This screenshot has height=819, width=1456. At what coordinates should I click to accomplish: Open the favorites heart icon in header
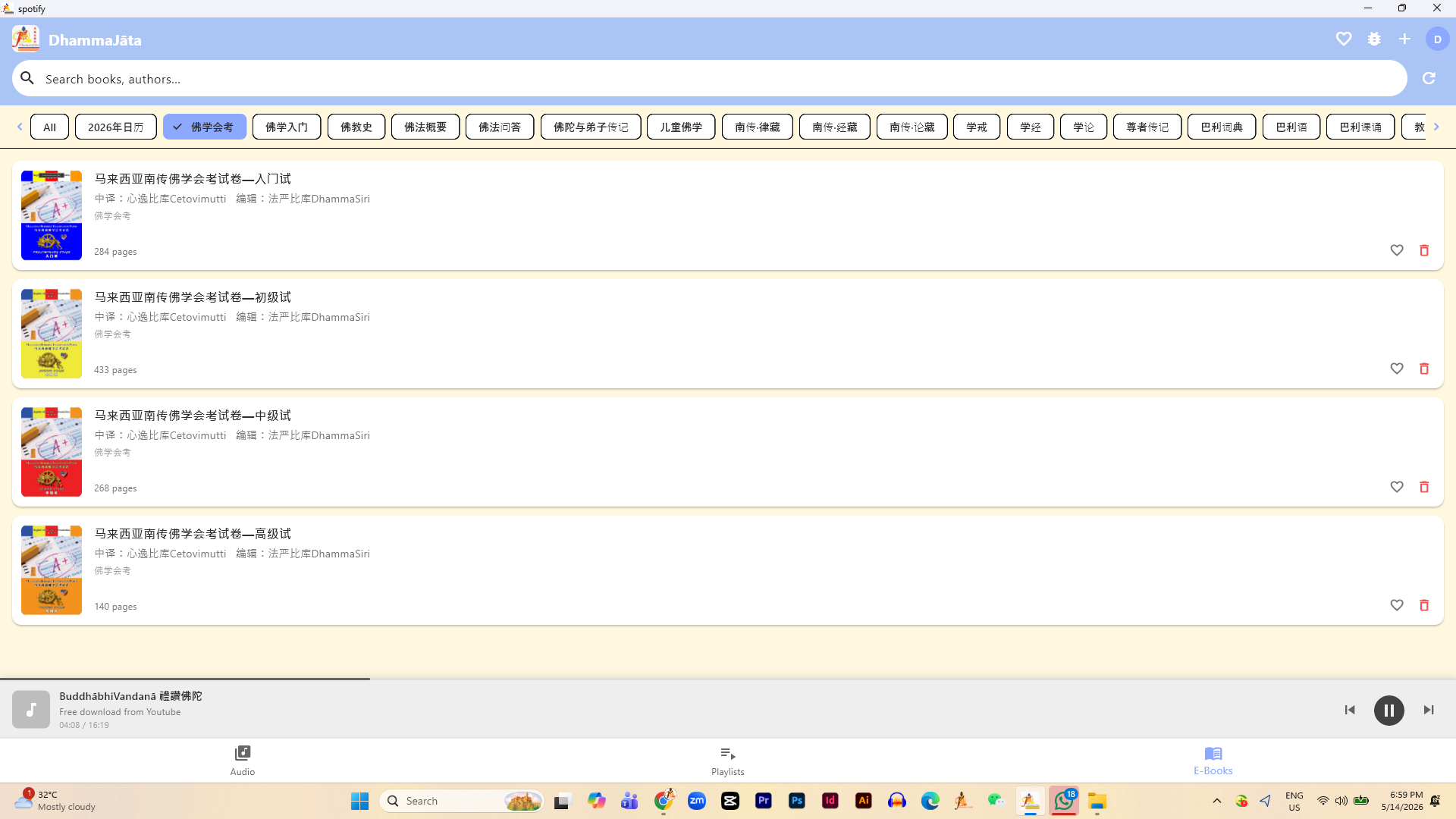[1344, 39]
